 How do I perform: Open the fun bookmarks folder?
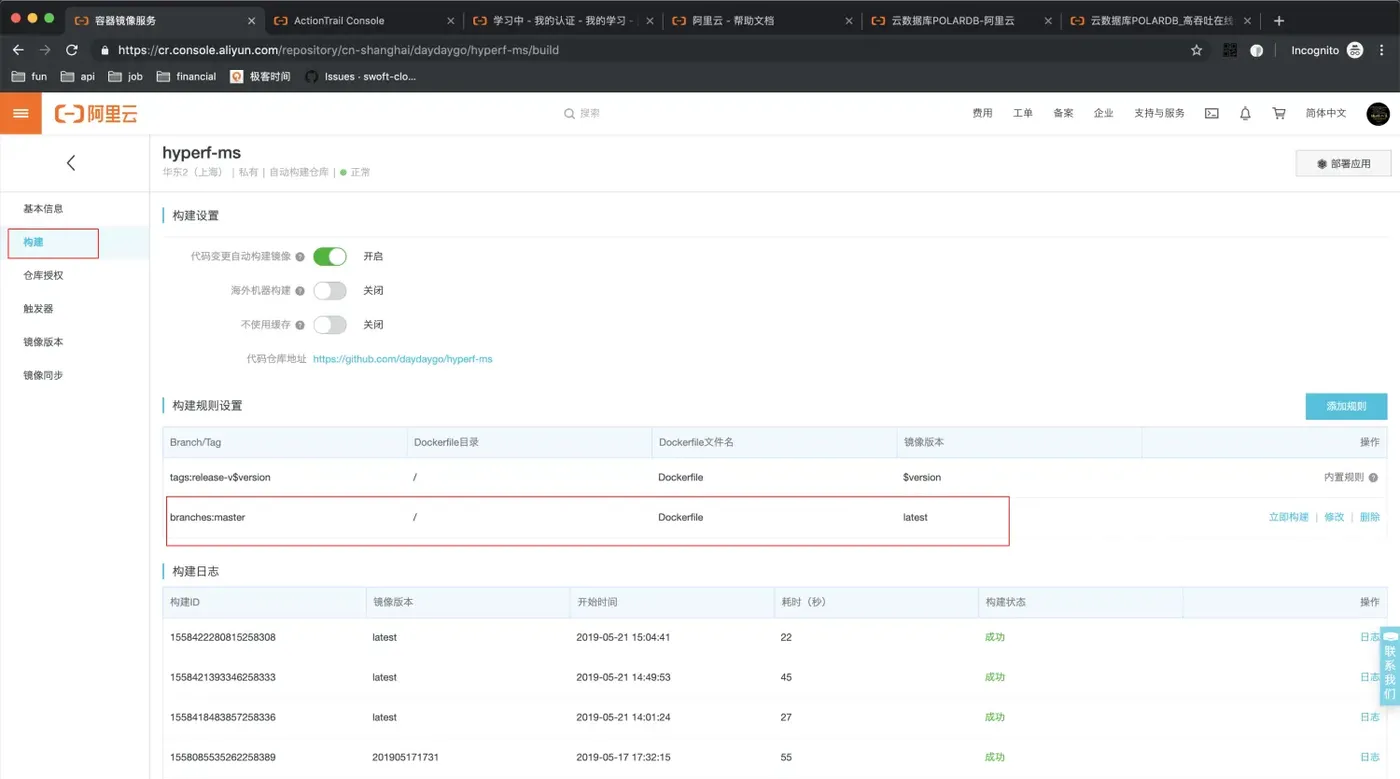29,77
